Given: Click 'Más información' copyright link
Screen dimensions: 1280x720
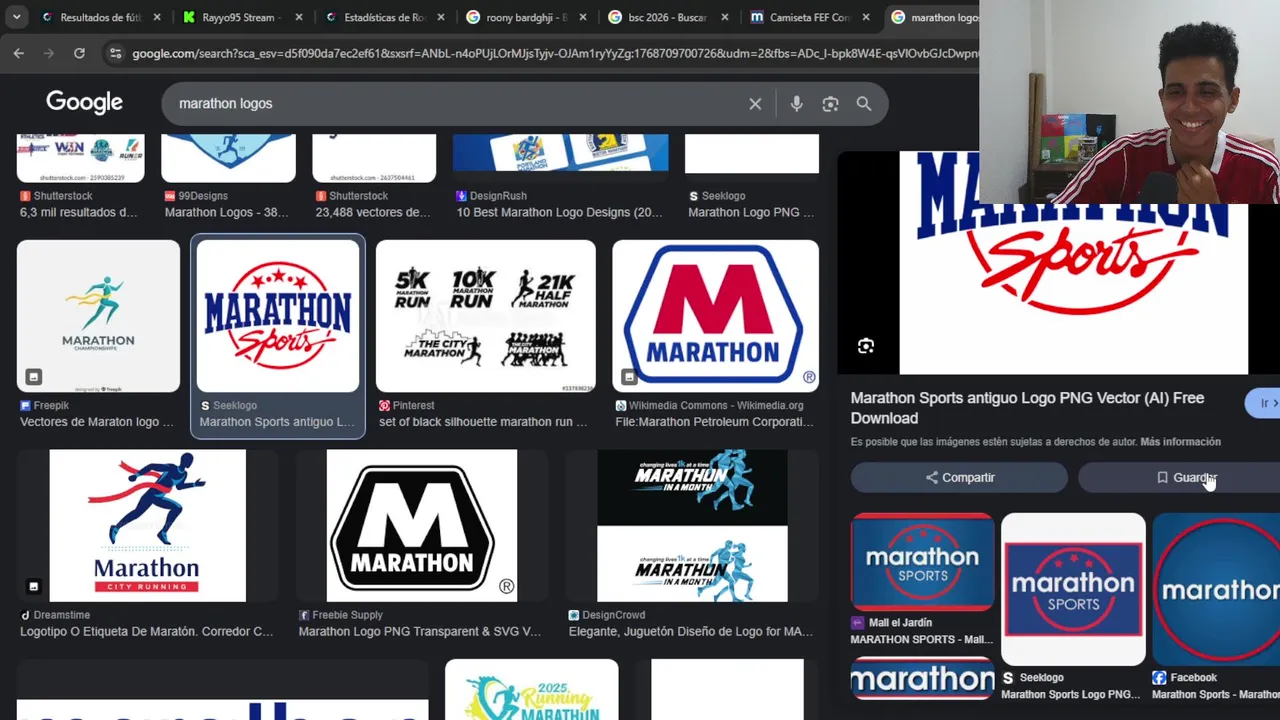Looking at the screenshot, I should click(x=1180, y=442).
